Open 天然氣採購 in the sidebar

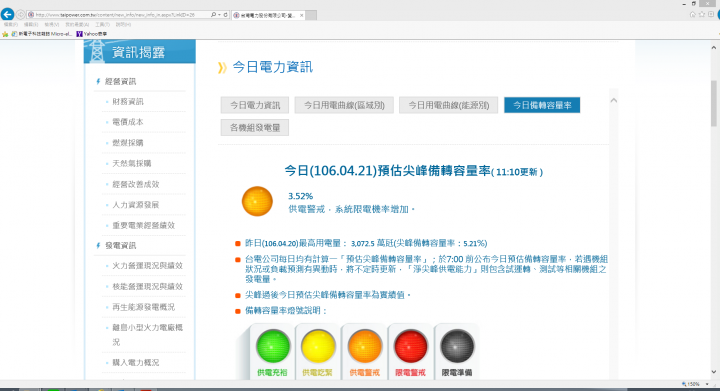coord(132,163)
